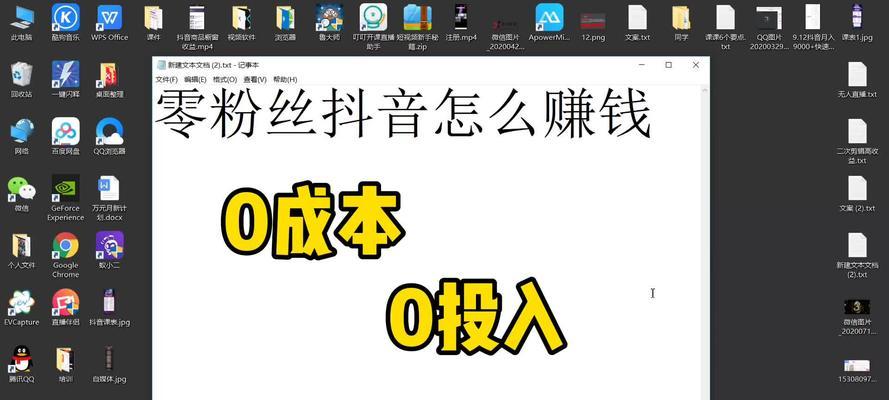Launch 酷狗音乐 from the desktop
889x400 pixels.
66,23
